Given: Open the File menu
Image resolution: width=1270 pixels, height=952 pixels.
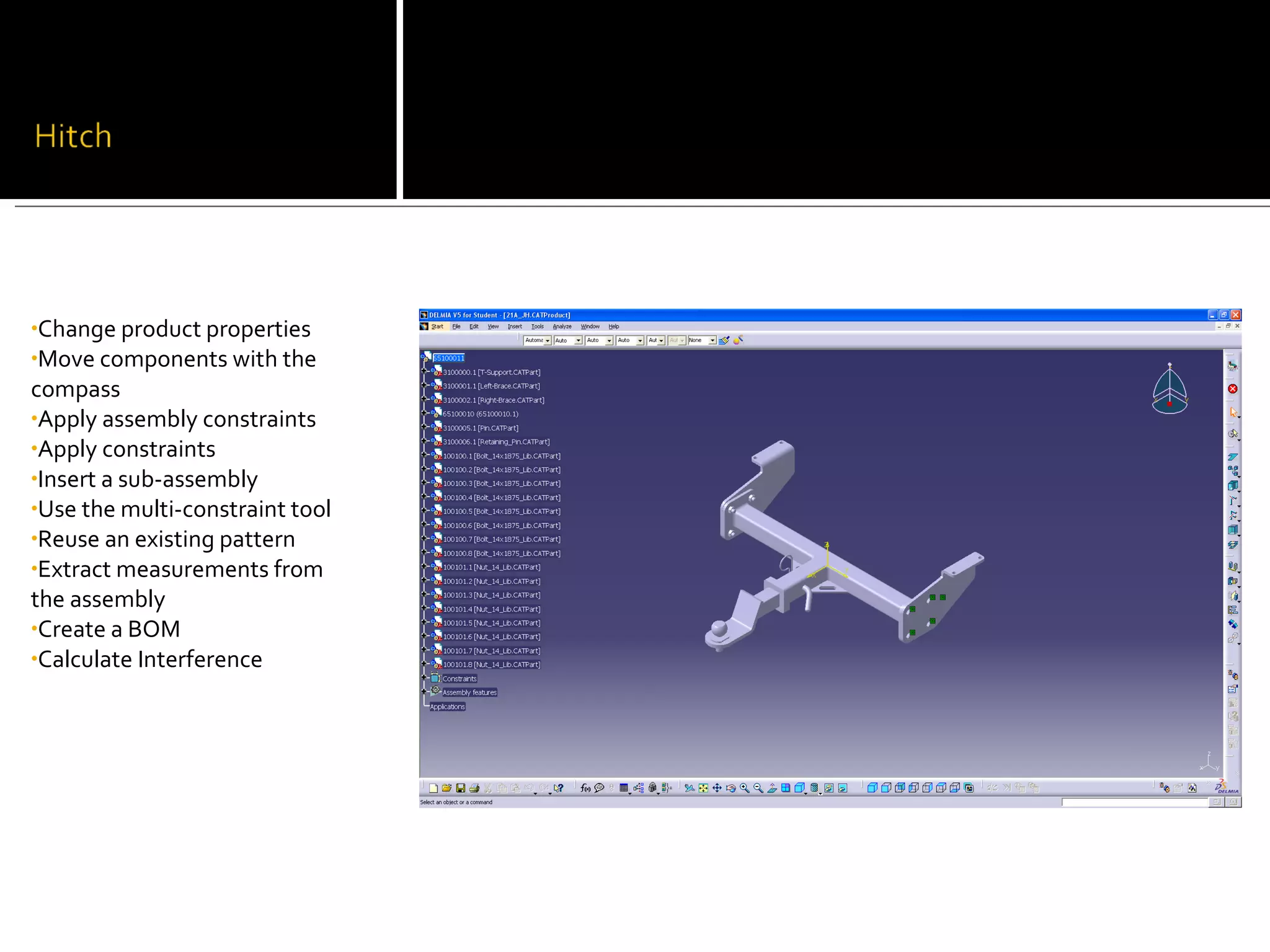Looking at the screenshot, I should [456, 327].
